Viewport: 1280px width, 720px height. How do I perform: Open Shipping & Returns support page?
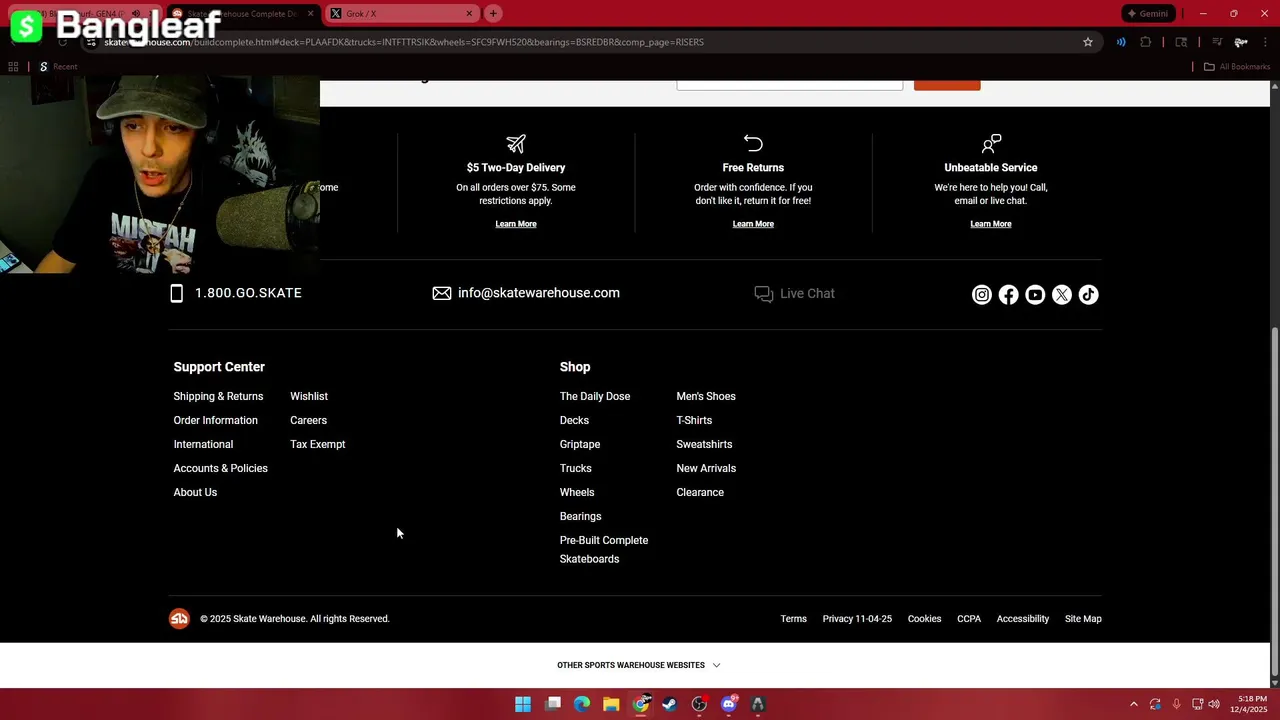(218, 397)
